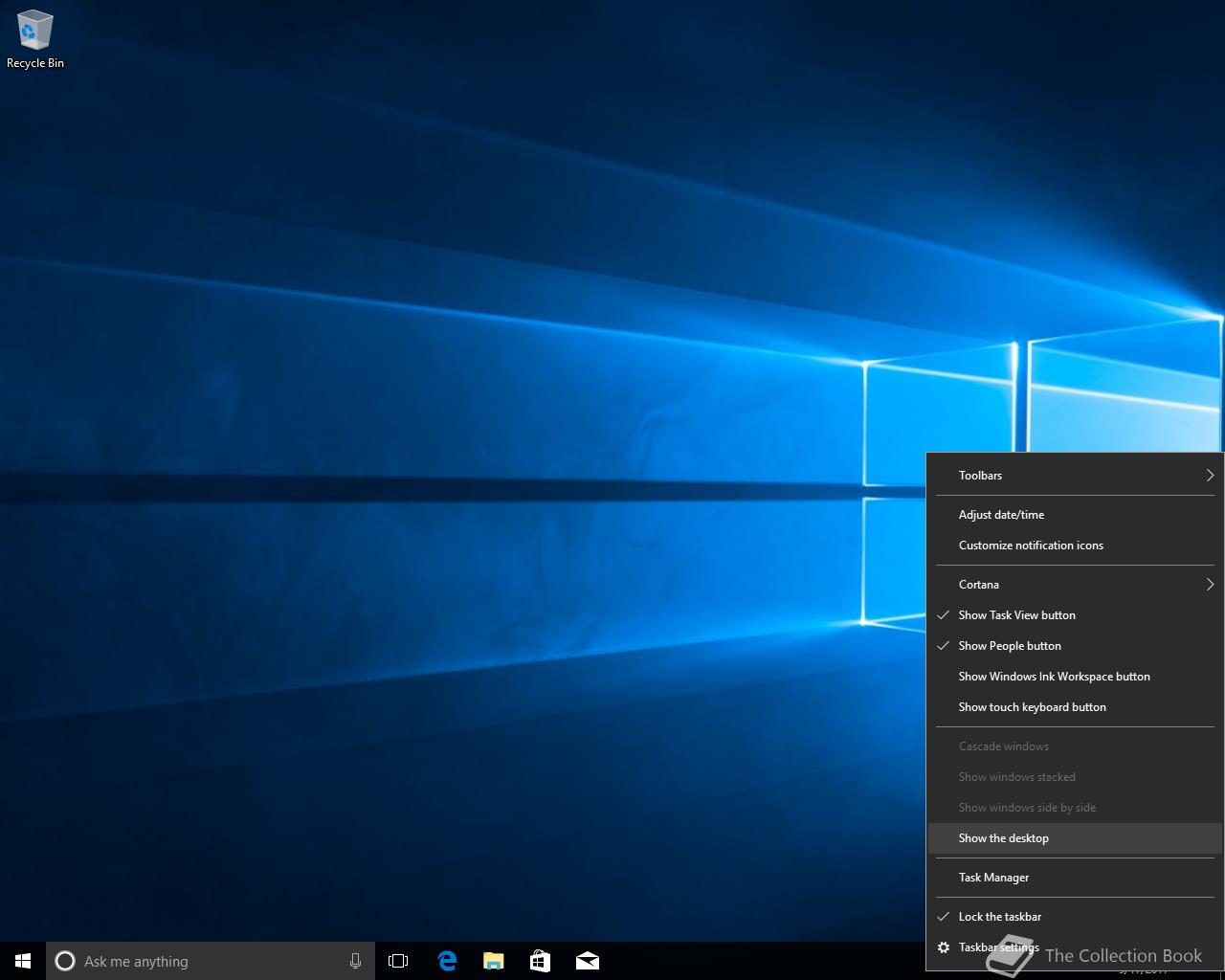Click the greyed-out Cascade windows entry
The image size is (1225, 980).
pos(1075,746)
